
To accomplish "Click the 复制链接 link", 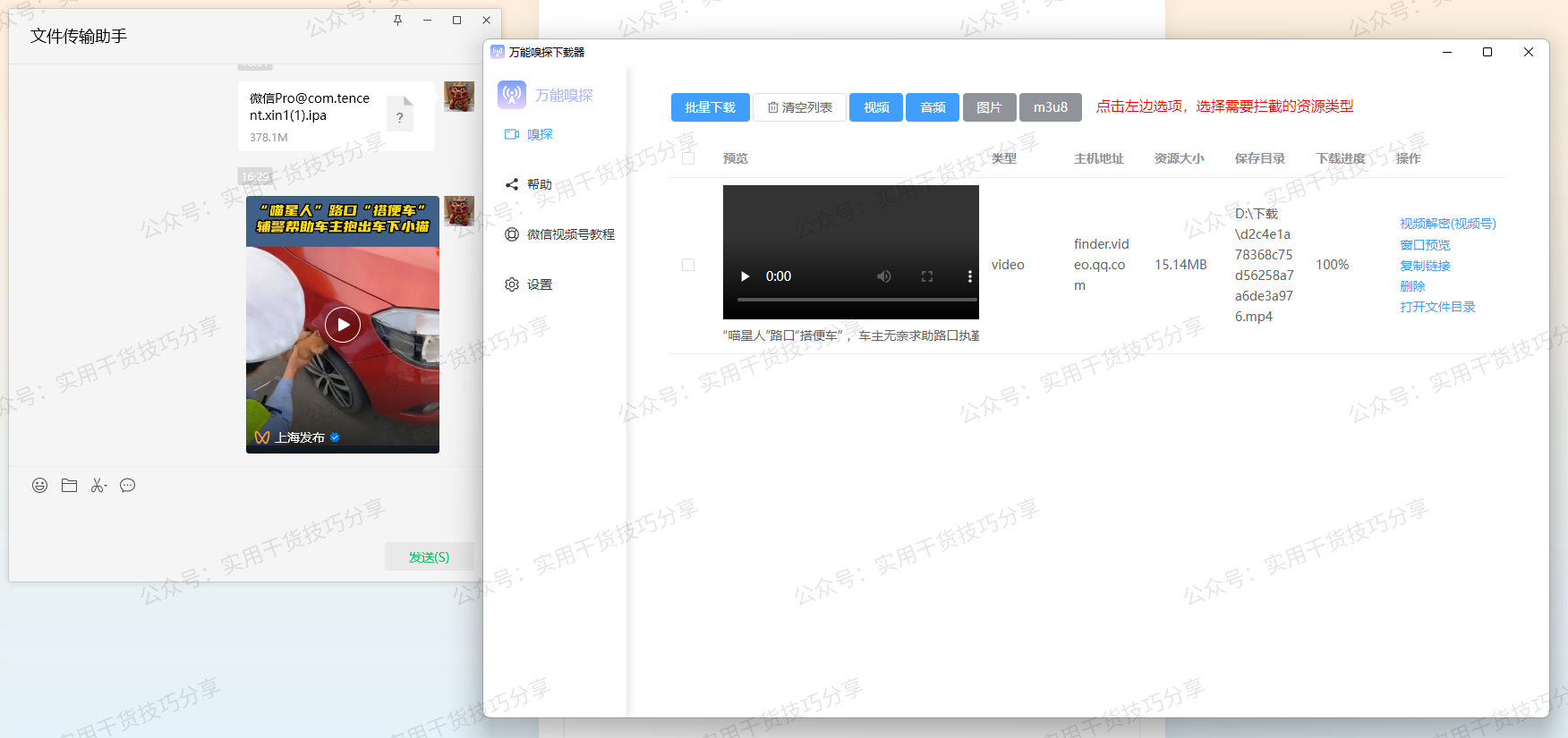I will pos(1425,266).
